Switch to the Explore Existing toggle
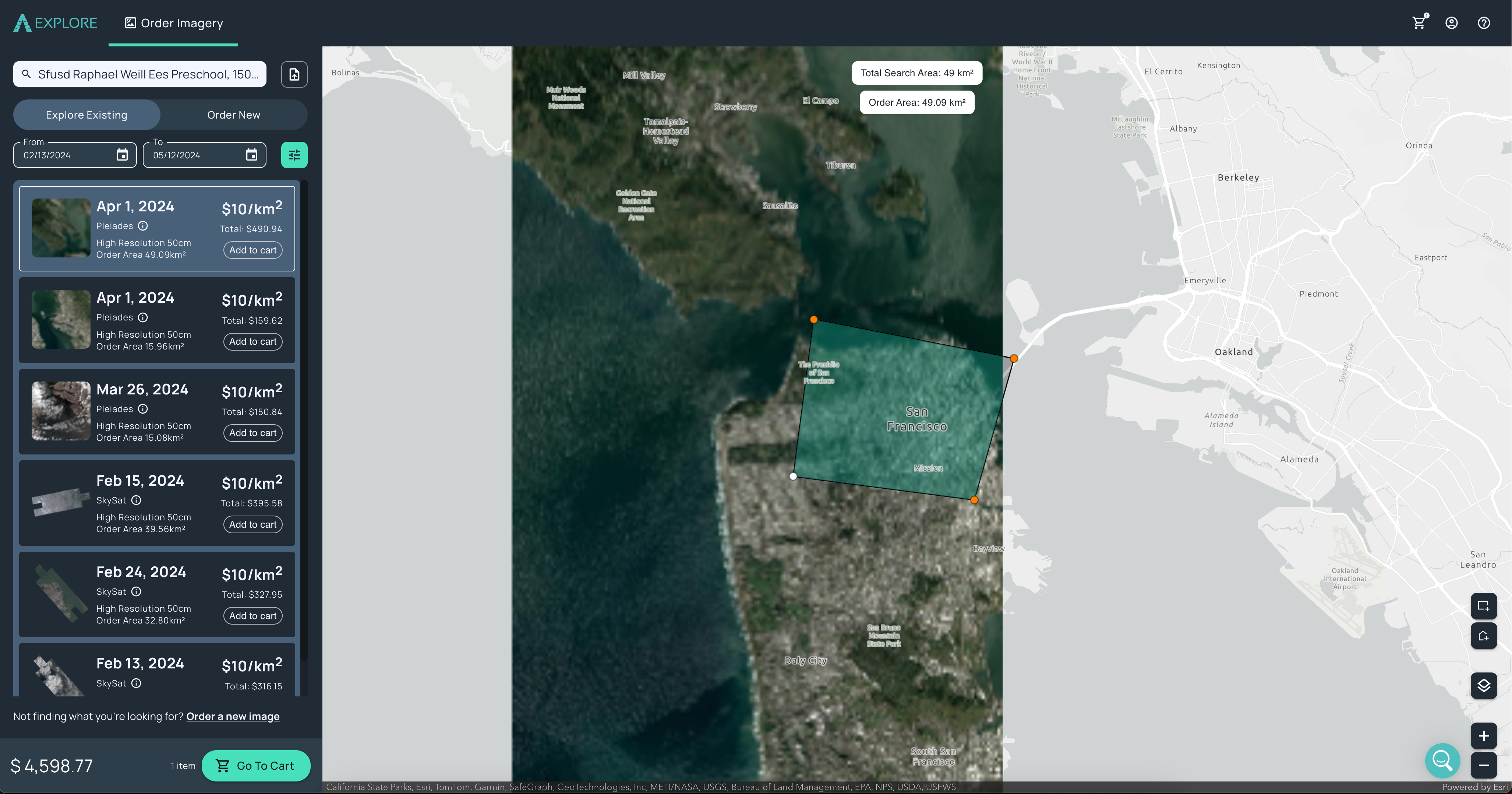 click(x=87, y=115)
